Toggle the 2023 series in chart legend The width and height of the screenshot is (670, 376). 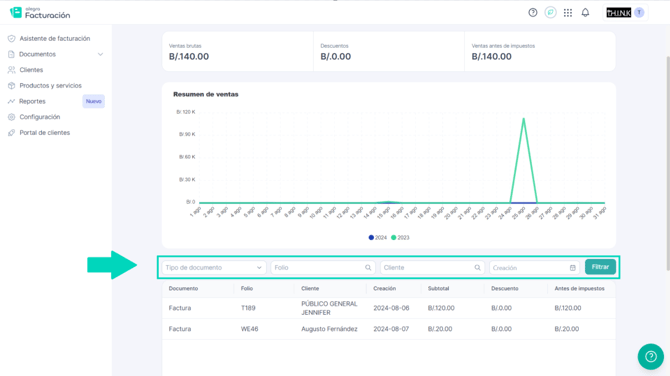coord(400,238)
